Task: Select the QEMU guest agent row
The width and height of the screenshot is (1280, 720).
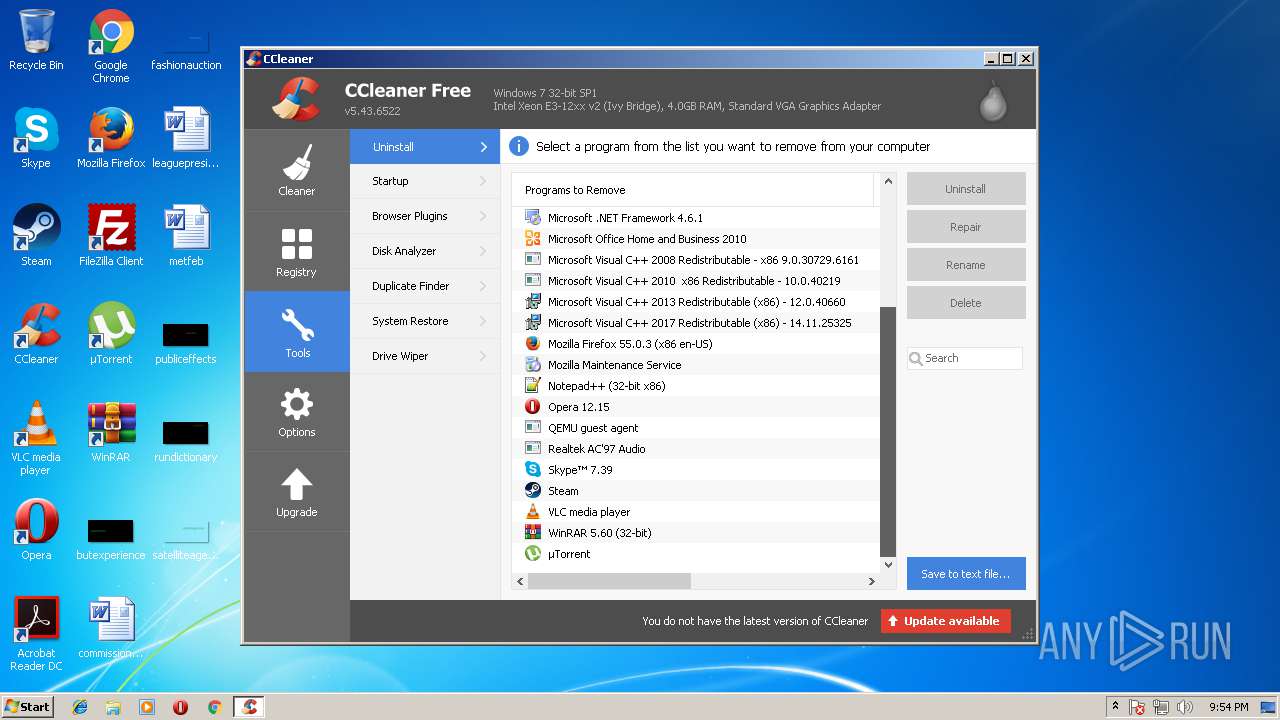Action: pos(696,427)
